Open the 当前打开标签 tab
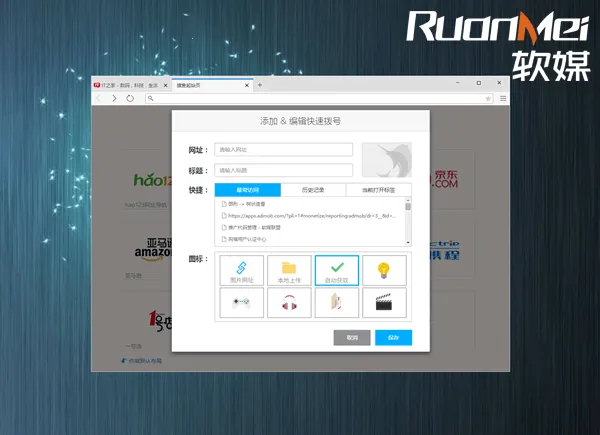The image size is (600, 435). [x=378, y=190]
